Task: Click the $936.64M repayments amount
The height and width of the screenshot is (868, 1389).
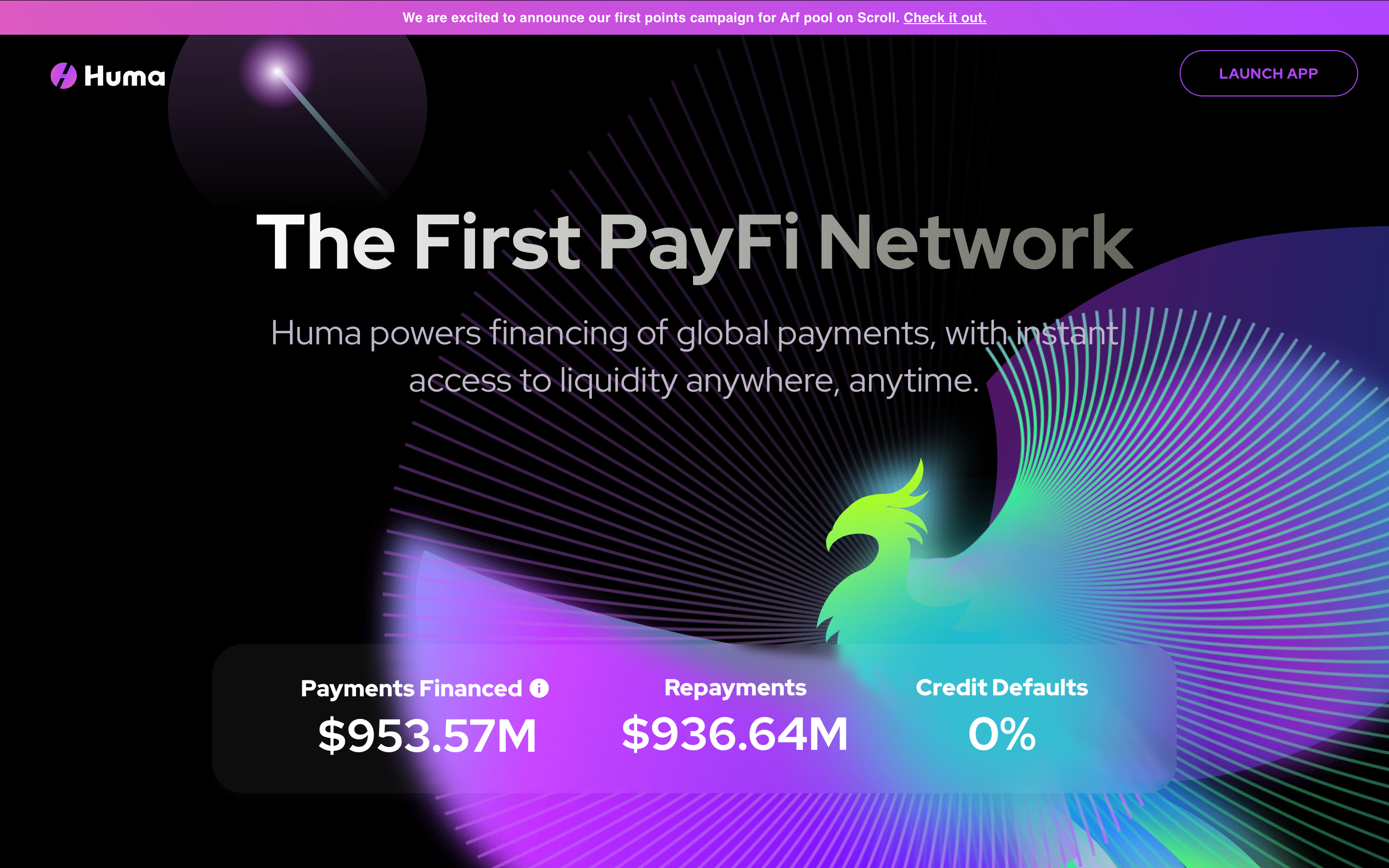Action: (x=735, y=733)
